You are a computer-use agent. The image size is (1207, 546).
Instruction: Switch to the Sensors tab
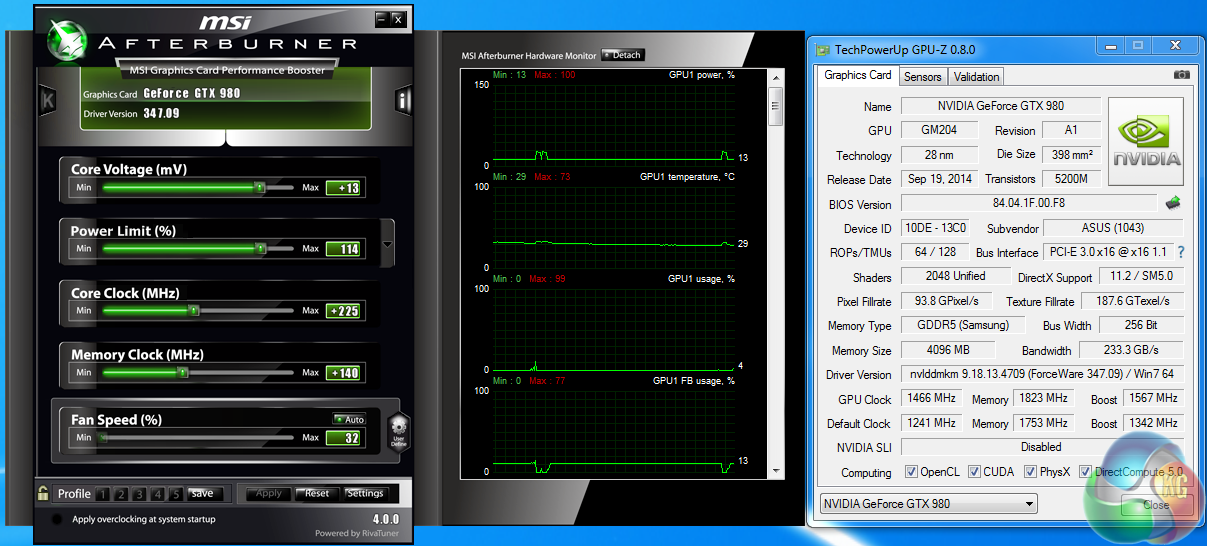922,77
